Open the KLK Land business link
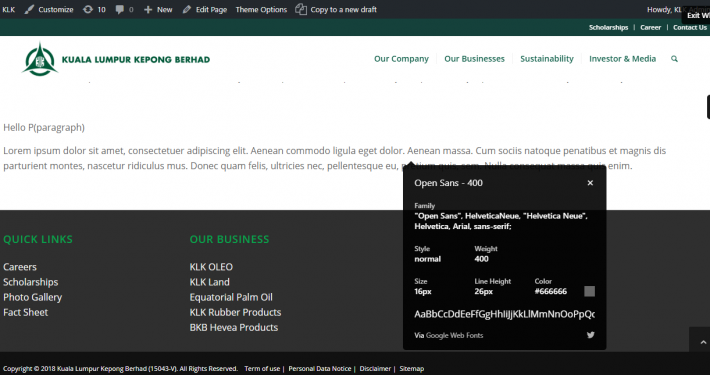Screen dimensions: 710x375 coord(210,282)
